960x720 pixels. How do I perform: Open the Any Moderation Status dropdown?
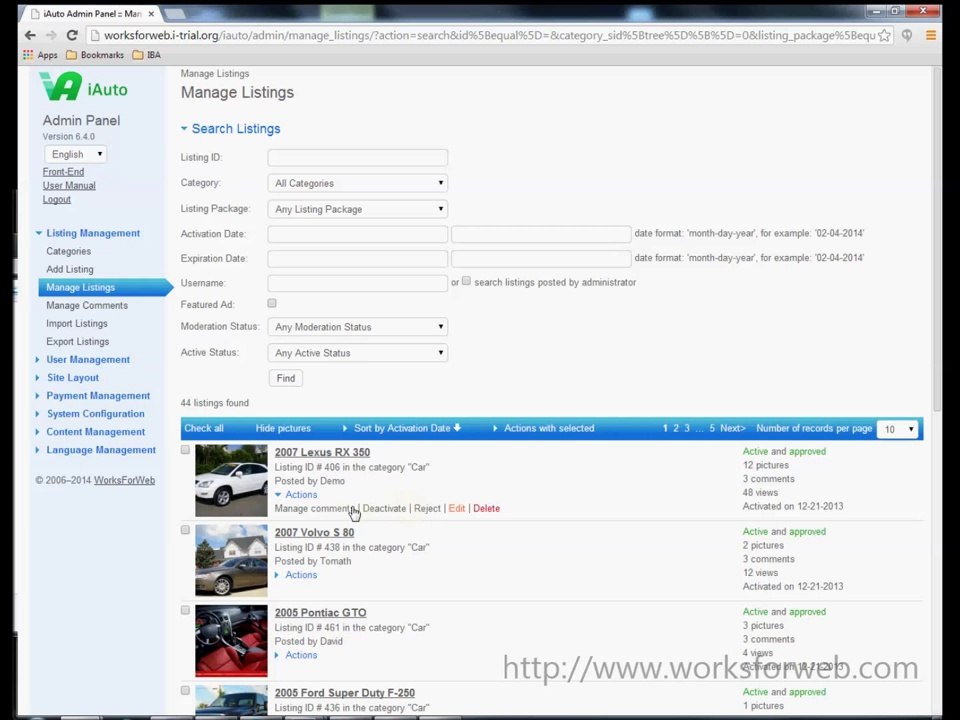(358, 327)
